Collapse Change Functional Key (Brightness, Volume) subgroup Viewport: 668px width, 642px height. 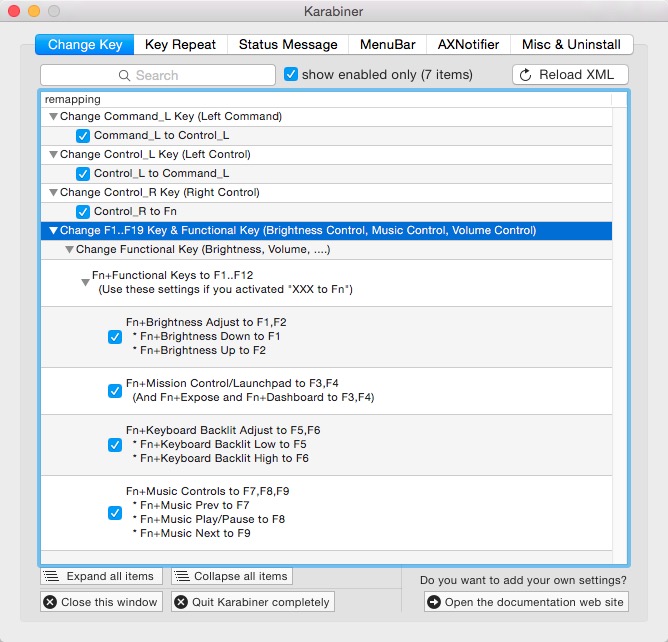[69, 249]
